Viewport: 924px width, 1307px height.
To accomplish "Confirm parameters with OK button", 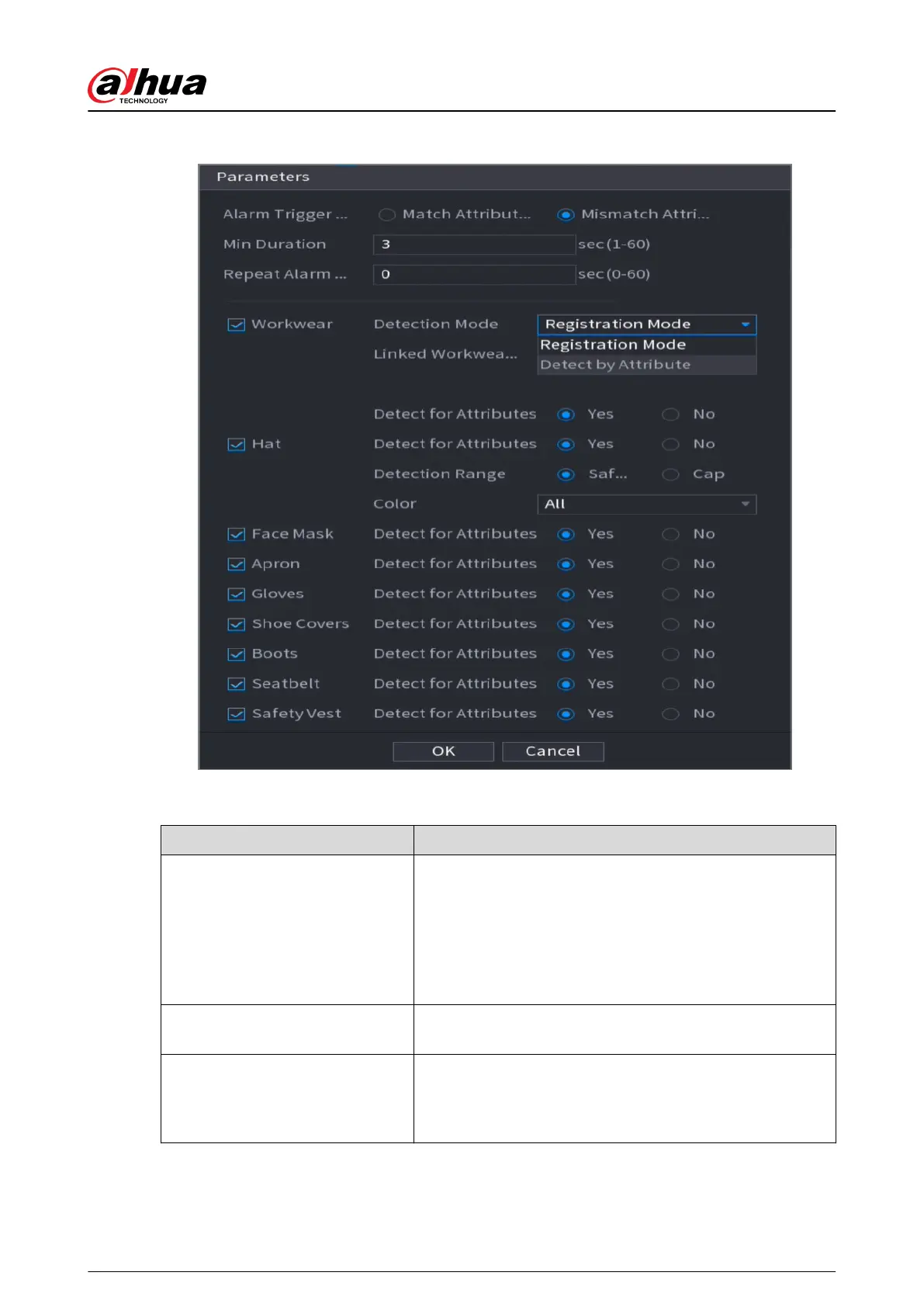I will 443,751.
